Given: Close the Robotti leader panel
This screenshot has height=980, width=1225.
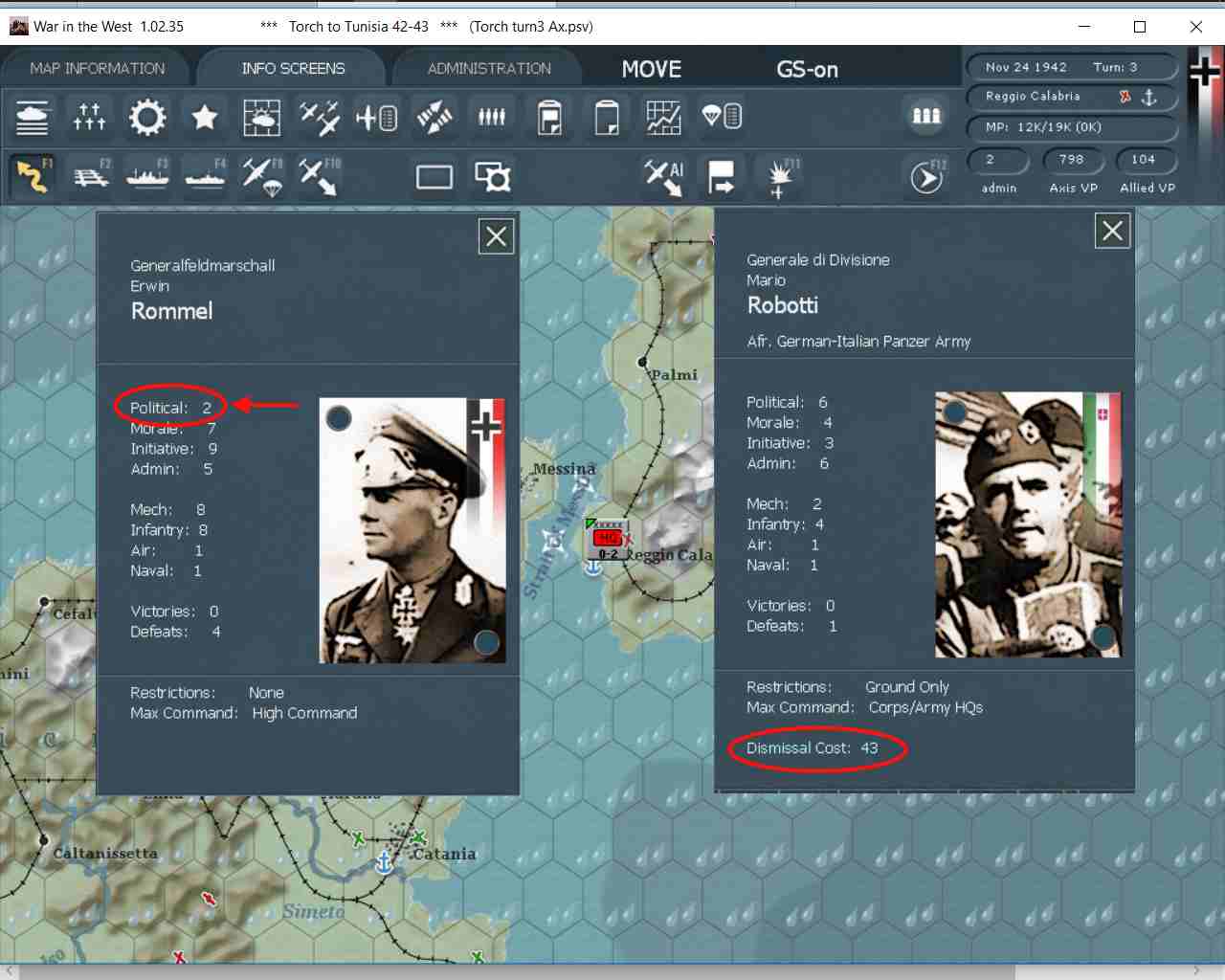Looking at the screenshot, I should (1112, 231).
